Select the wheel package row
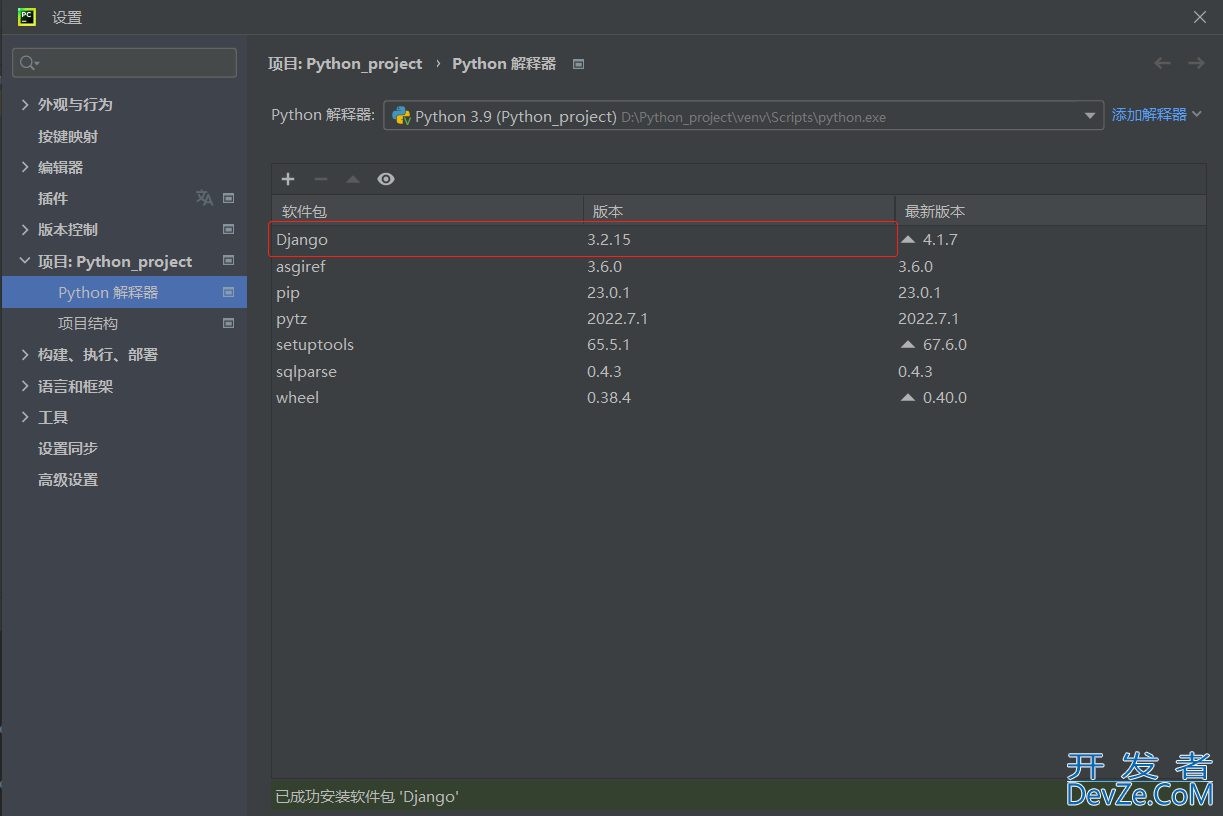This screenshot has height=816, width=1223. (738, 398)
